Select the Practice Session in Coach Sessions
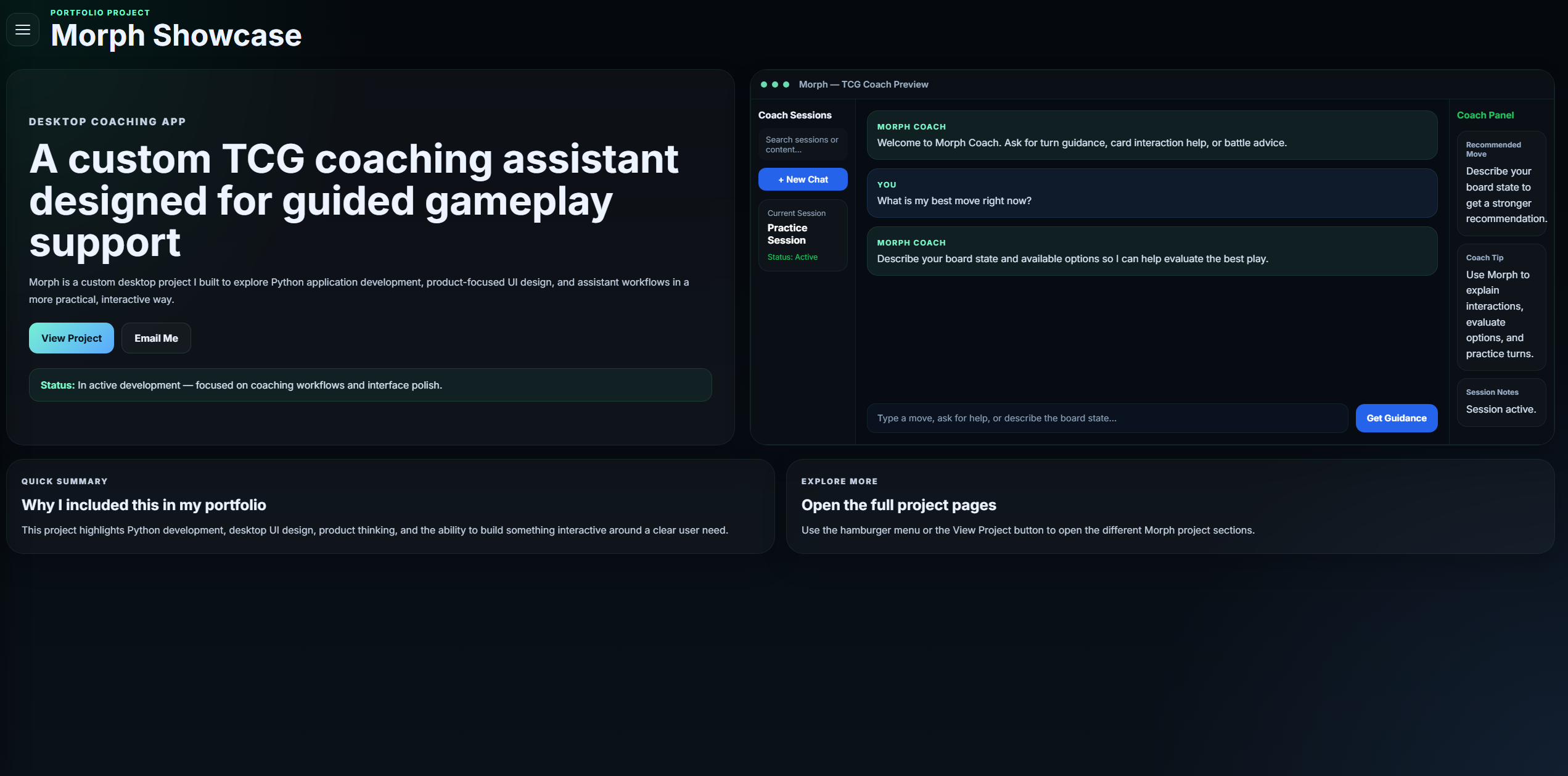 803,234
